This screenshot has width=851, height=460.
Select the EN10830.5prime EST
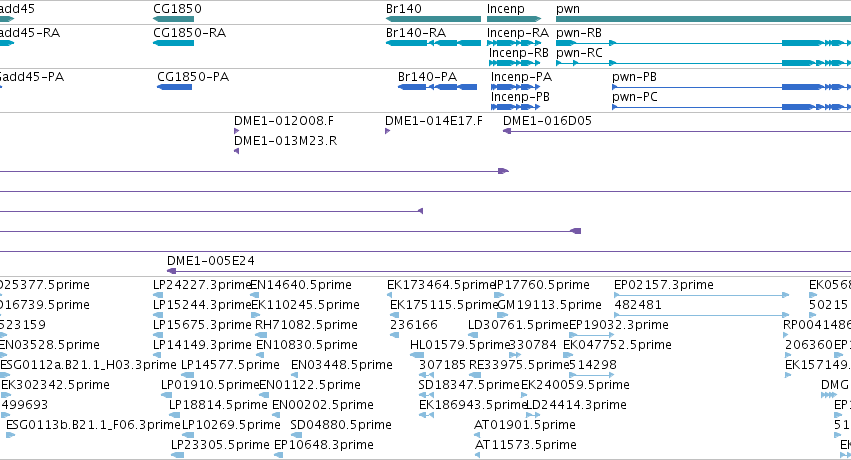tap(259, 355)
